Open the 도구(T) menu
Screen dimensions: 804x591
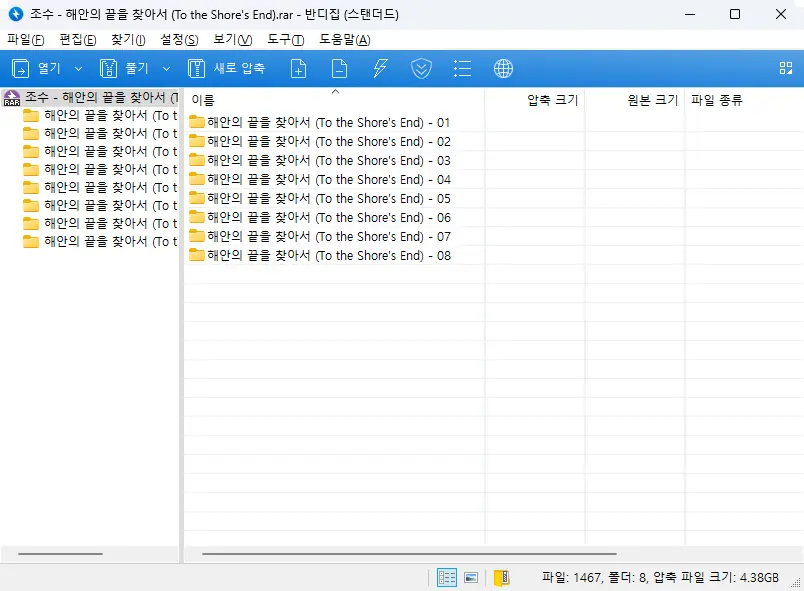point(286,40)
